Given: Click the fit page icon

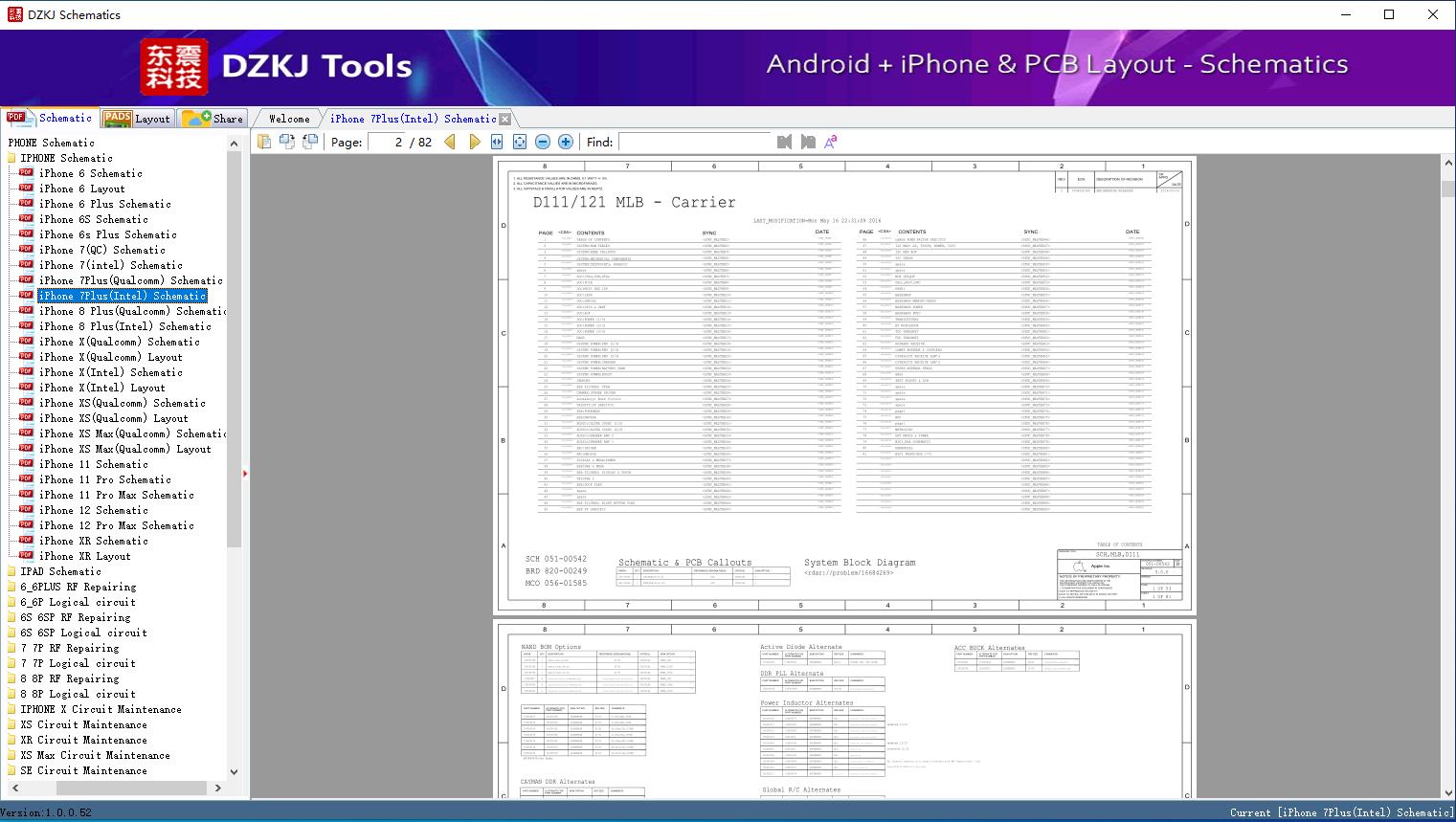Looking at the screenshot, I should click(520, 142).
